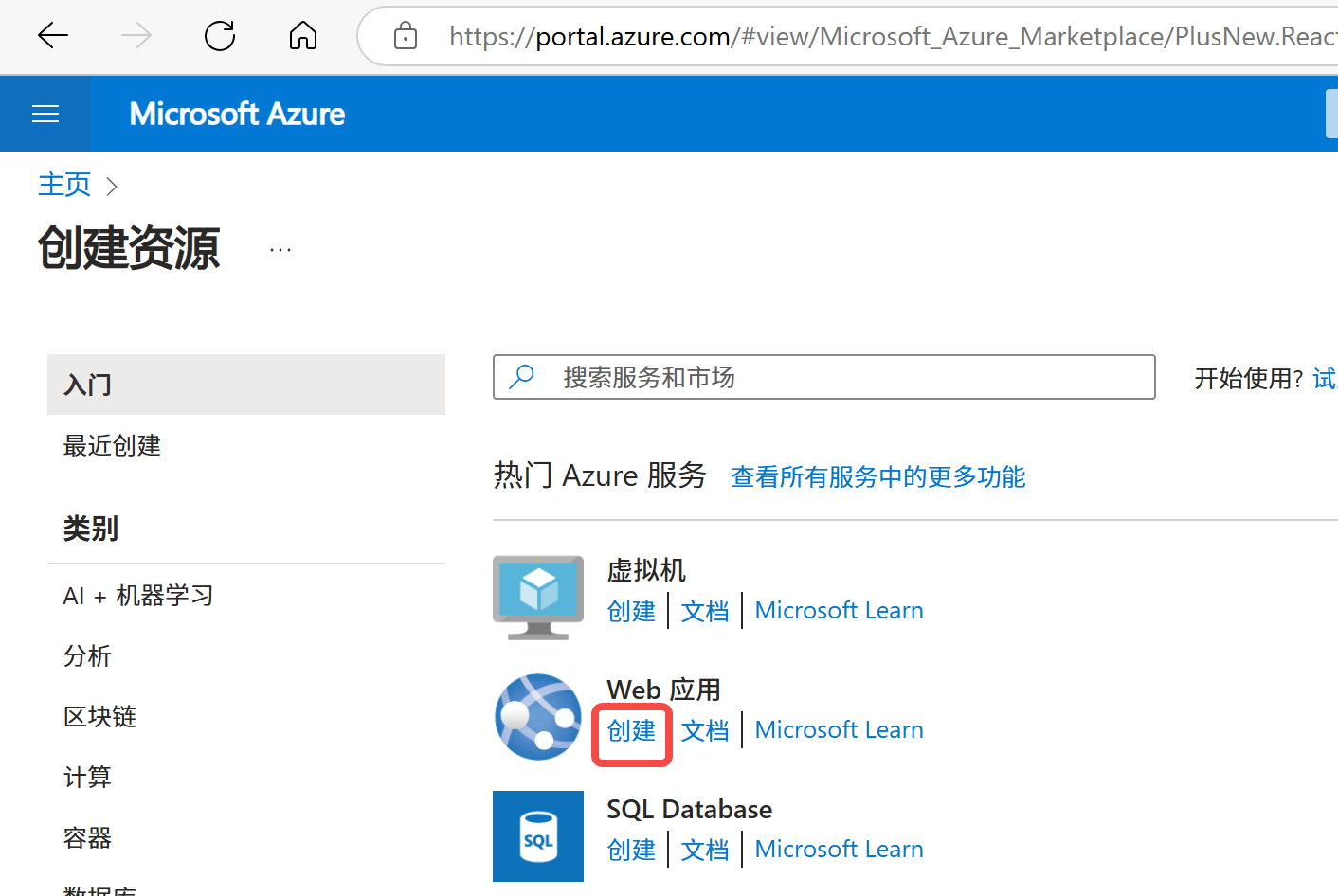Open Microsoft Learn for SQL Database
Image resolution: width=1338 pixels, height=896 pixels.
839,850
